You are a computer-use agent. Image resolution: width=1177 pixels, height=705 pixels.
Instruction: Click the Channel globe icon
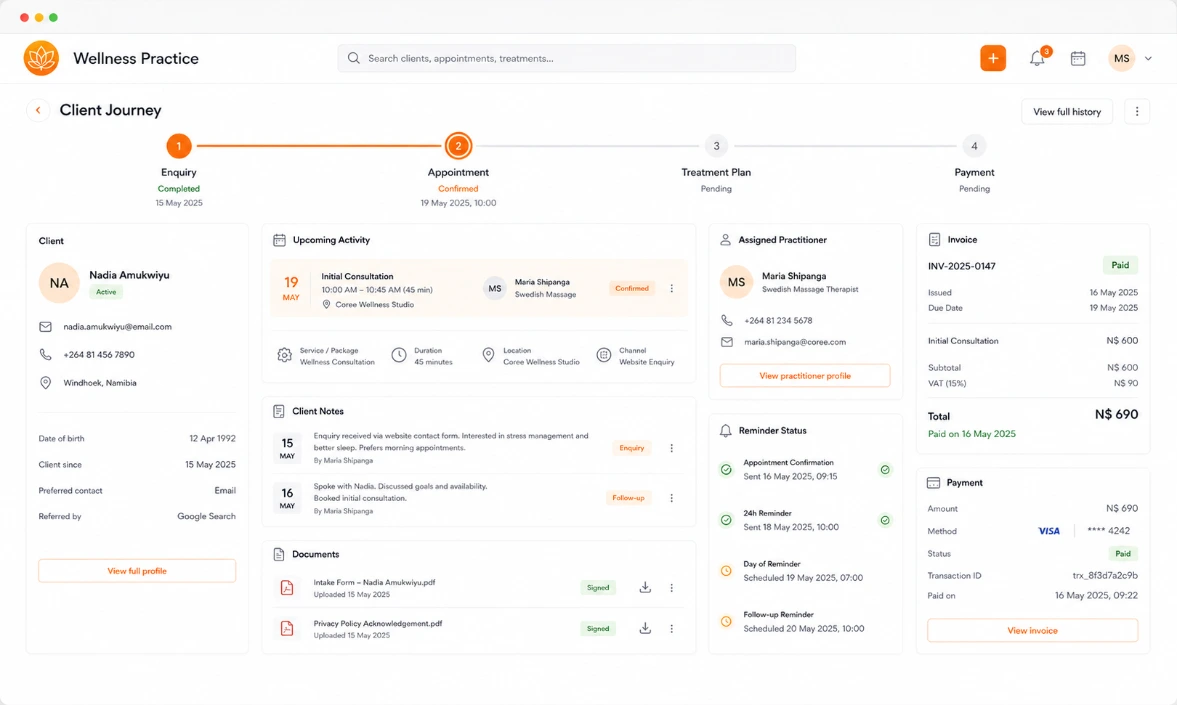click(x=604, y=355)
